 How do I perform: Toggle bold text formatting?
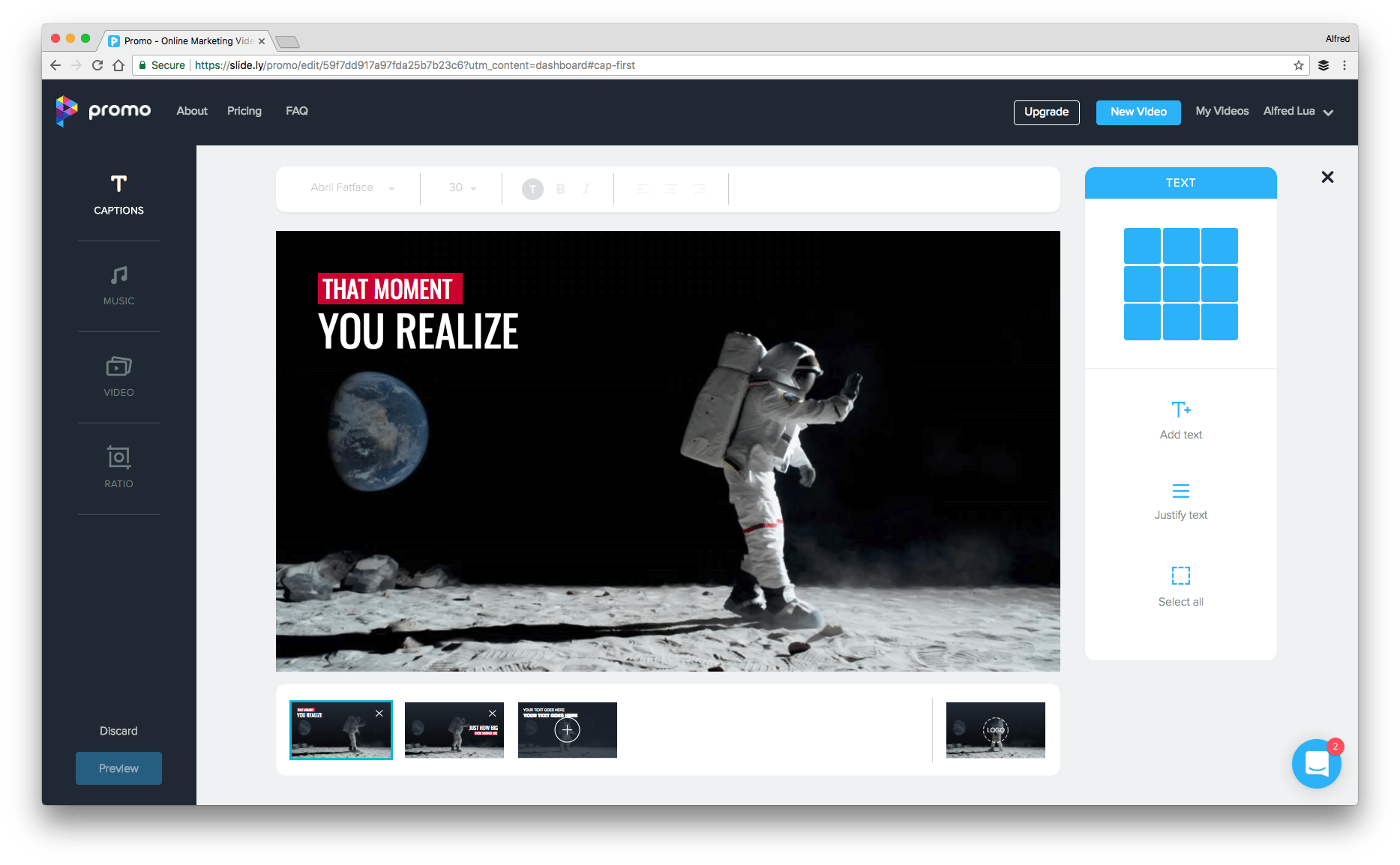coord(559,188)
